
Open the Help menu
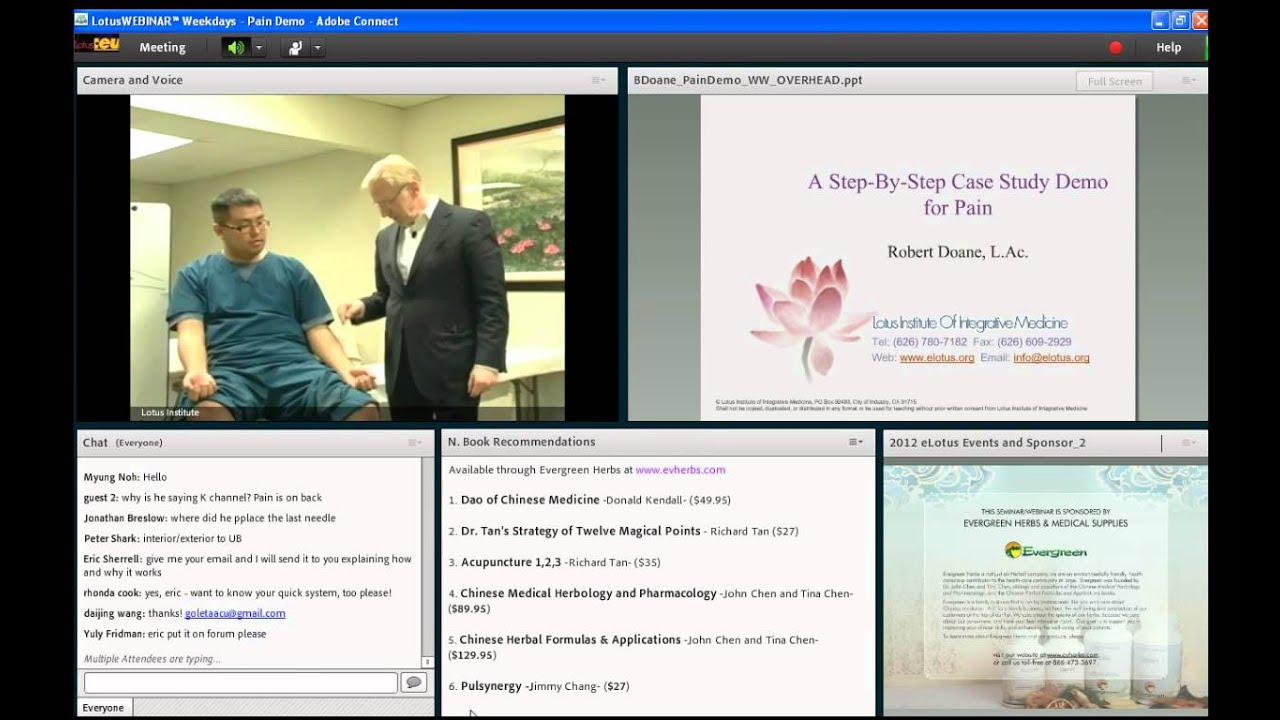point(1168,47)
